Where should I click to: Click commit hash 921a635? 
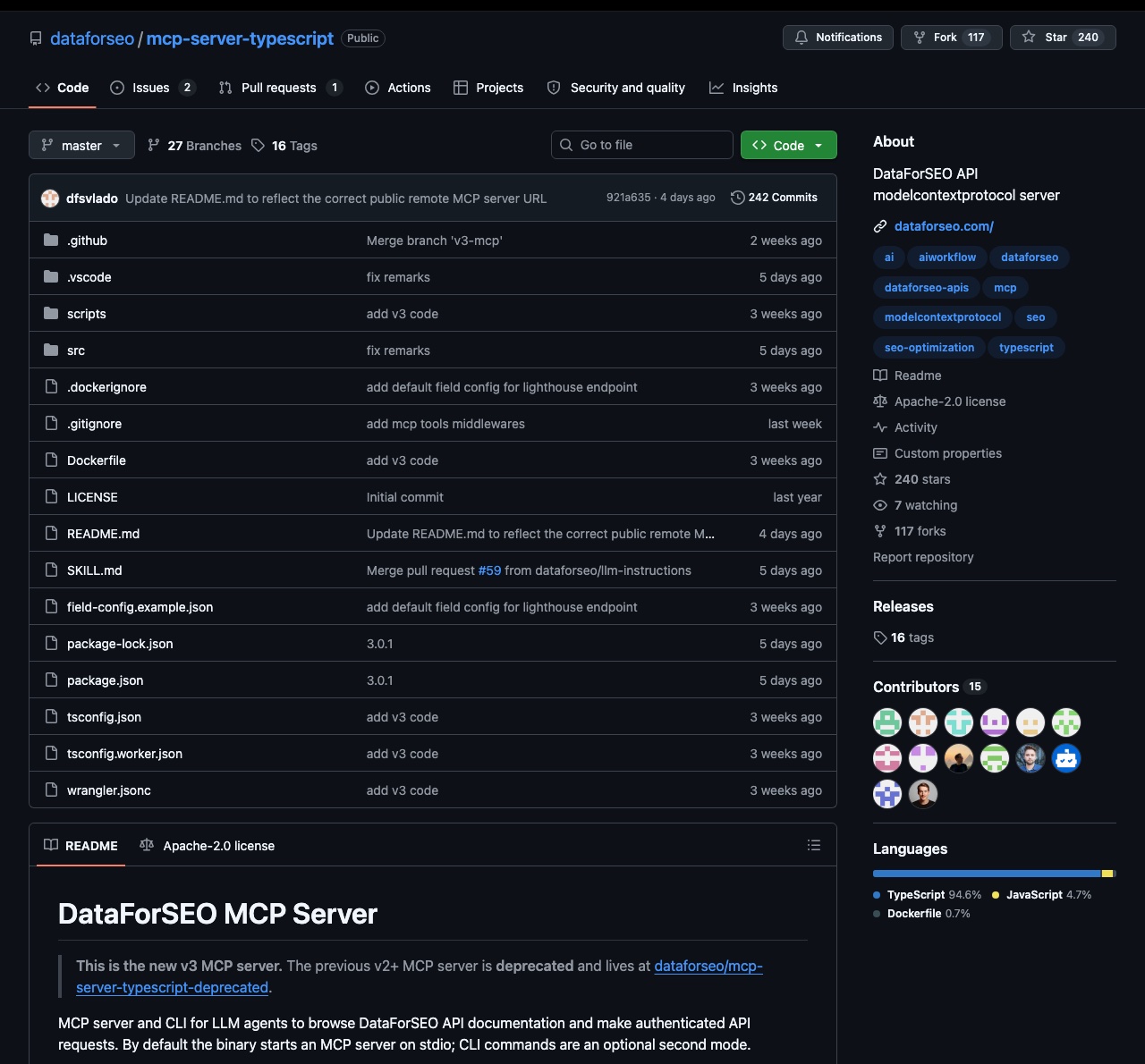[628, 198]
